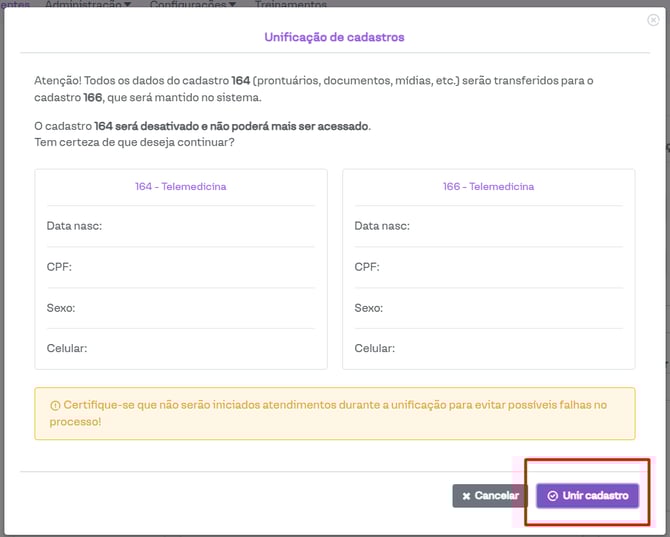Click the check icon on Unir cadastro
Screen dimensions: 670x537
[x=552, y=496]
